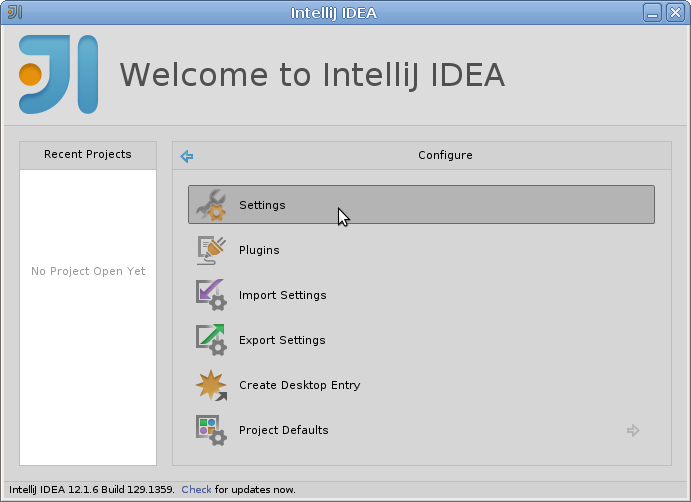The width and height of the screenshot is (691, 502).
Task: Click the IntelliJ title bar logo icon
Action: click(x=15, y=12)
